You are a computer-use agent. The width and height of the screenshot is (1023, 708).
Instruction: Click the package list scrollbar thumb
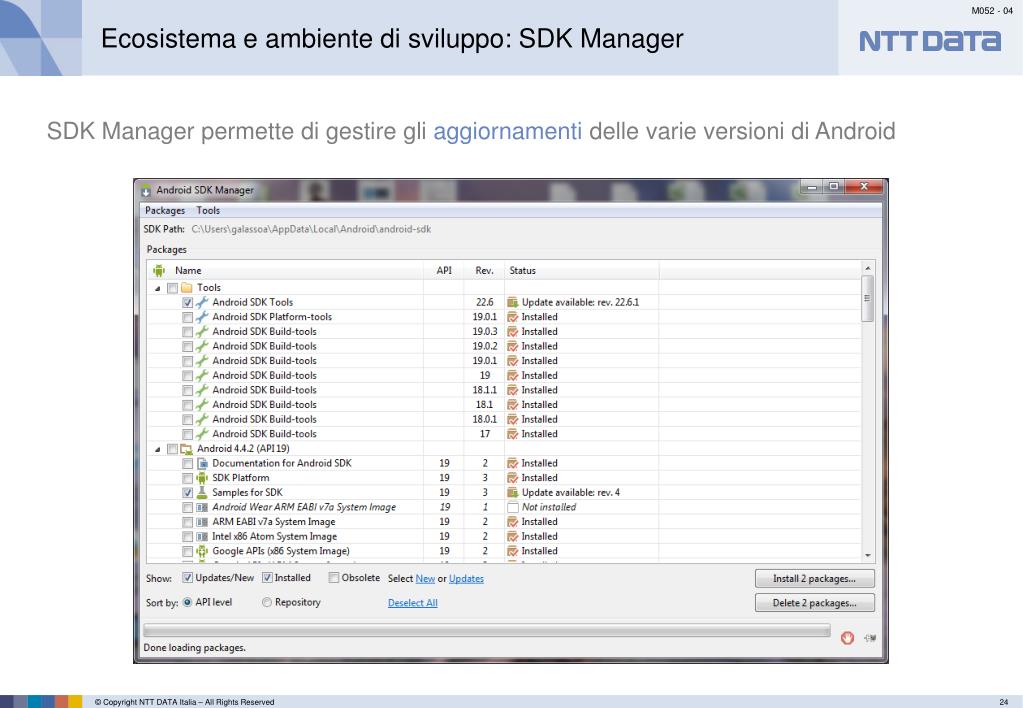(868, 298)
